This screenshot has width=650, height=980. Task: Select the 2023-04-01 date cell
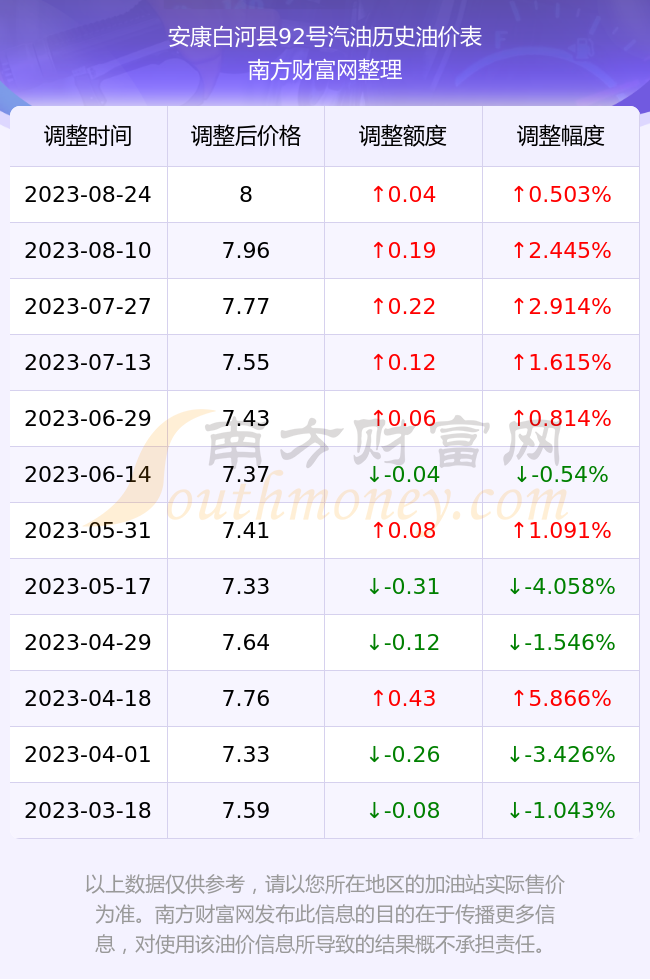pos(88,754)
